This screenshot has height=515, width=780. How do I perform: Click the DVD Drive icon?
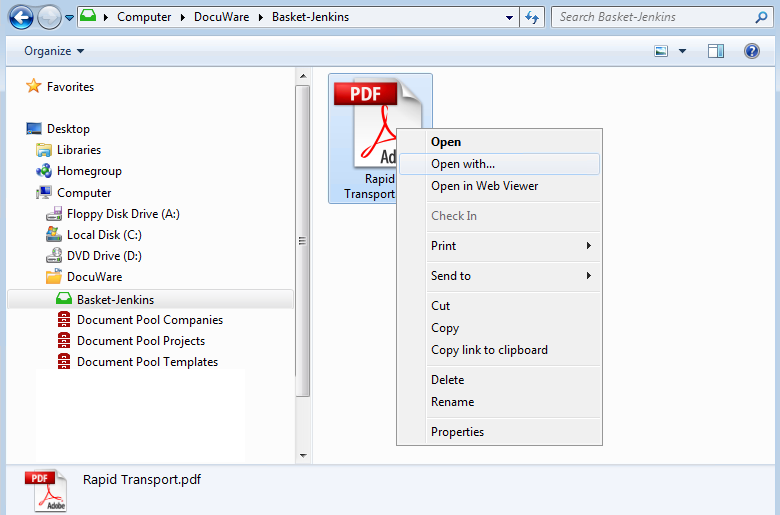[54, 255]
